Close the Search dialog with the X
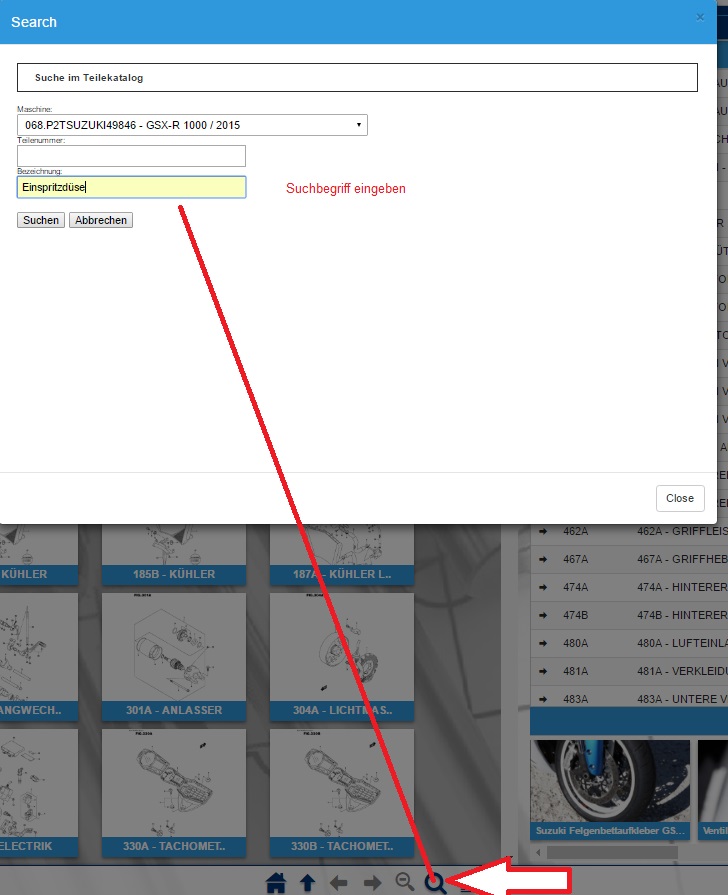 (700, 17)
